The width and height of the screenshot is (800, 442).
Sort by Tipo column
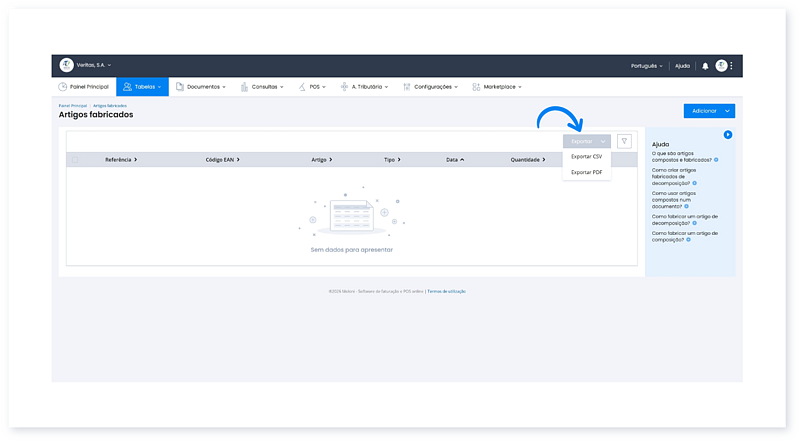coord(392,160)
